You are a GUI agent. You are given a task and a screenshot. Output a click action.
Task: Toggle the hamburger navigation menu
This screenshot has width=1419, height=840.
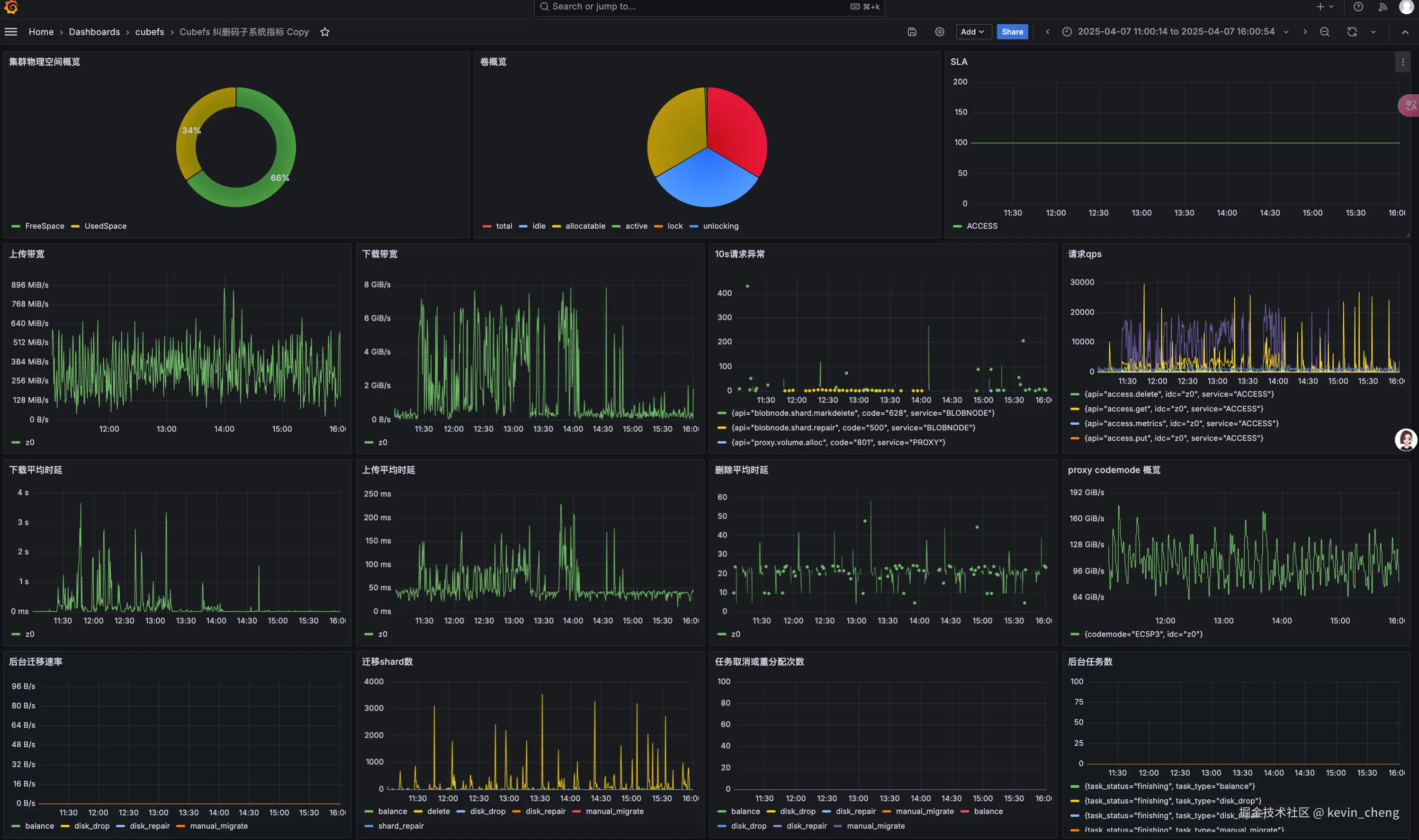click(x=11, y=32)
